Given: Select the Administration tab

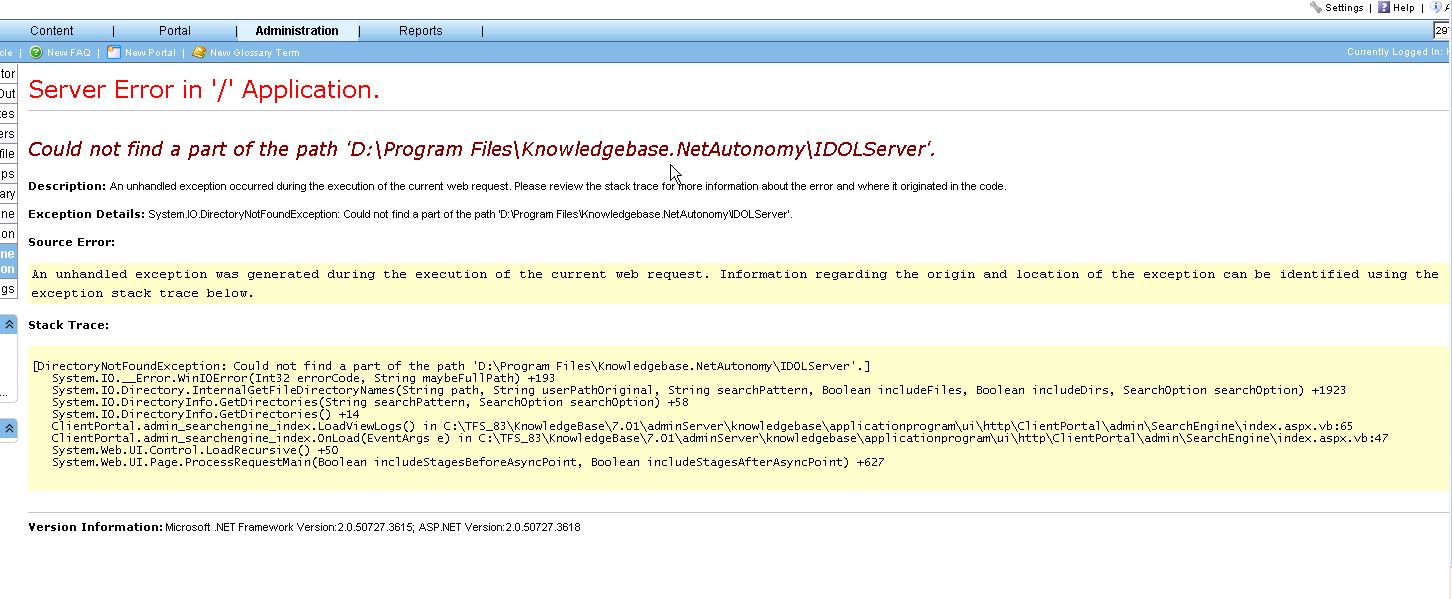Looking at the screenshot, I should click(x=297, y=31).
